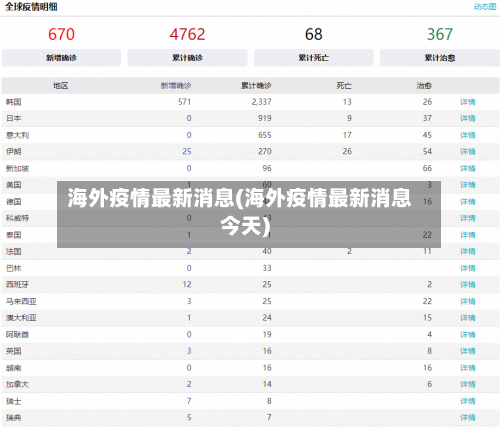This screenshot has height=430, width=500.
Task: Select the 马来西亚 region name
Action: point(21,301)
